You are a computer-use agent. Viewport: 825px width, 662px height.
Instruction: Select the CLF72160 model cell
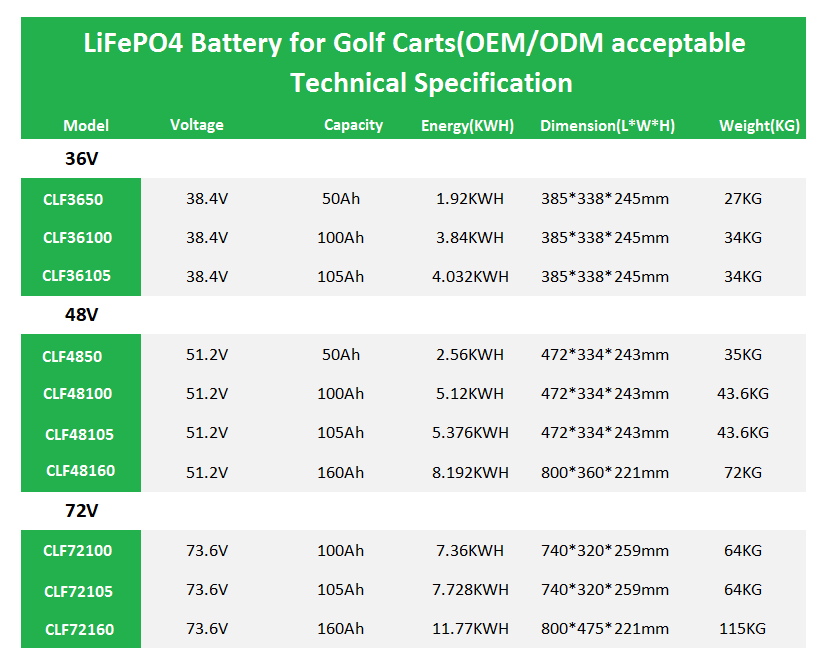[x=79, y=630]
